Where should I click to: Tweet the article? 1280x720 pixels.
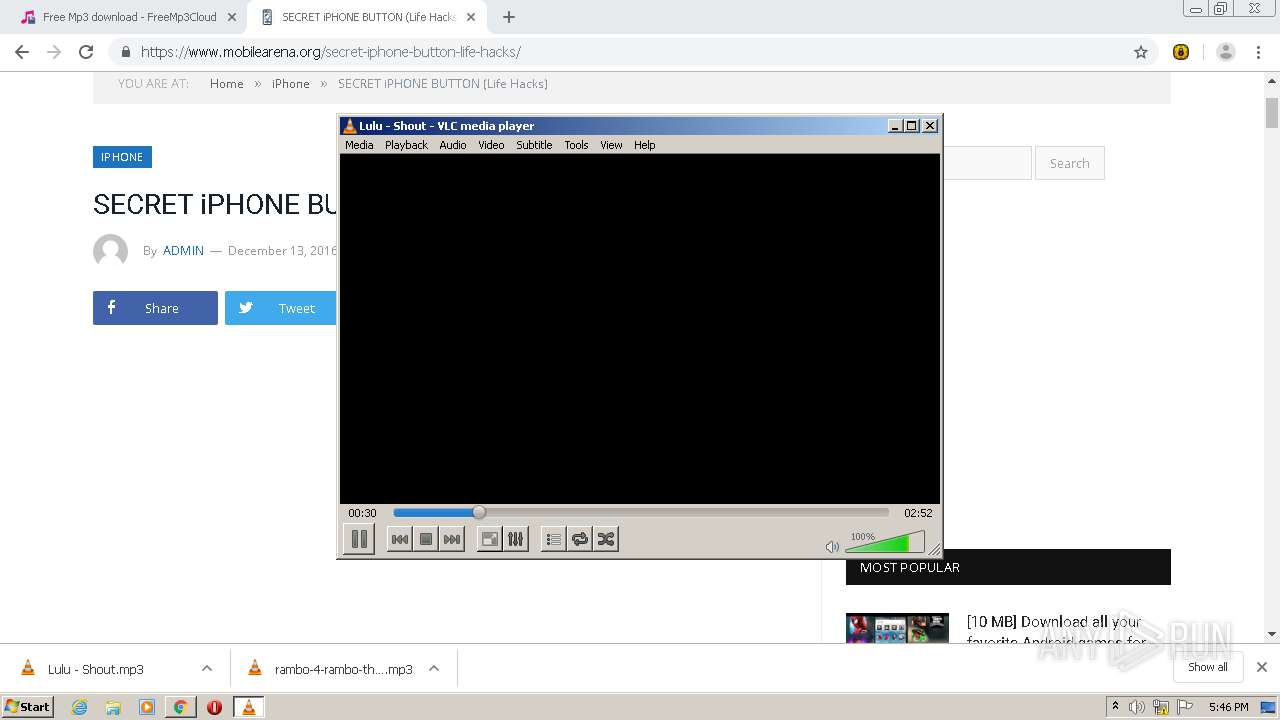tap(280, 308)
